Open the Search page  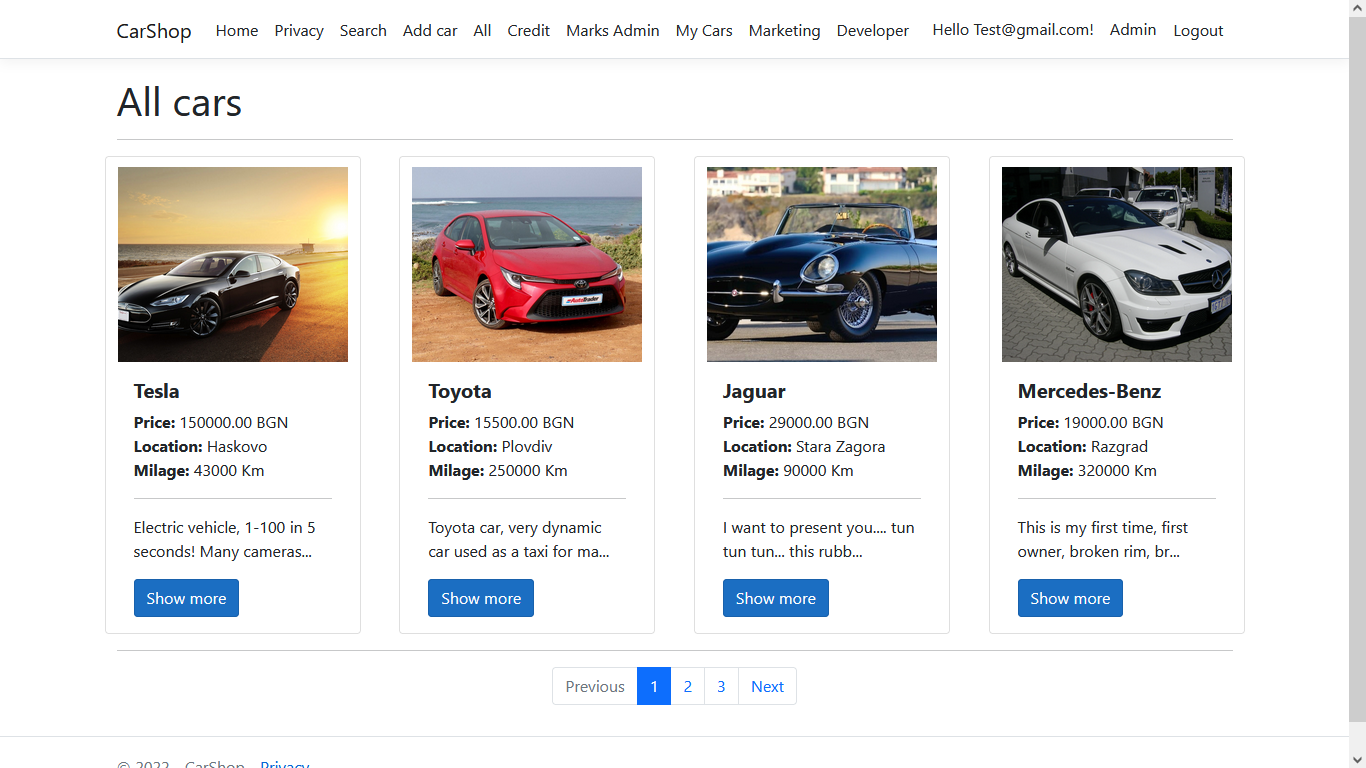click(362, 30)
